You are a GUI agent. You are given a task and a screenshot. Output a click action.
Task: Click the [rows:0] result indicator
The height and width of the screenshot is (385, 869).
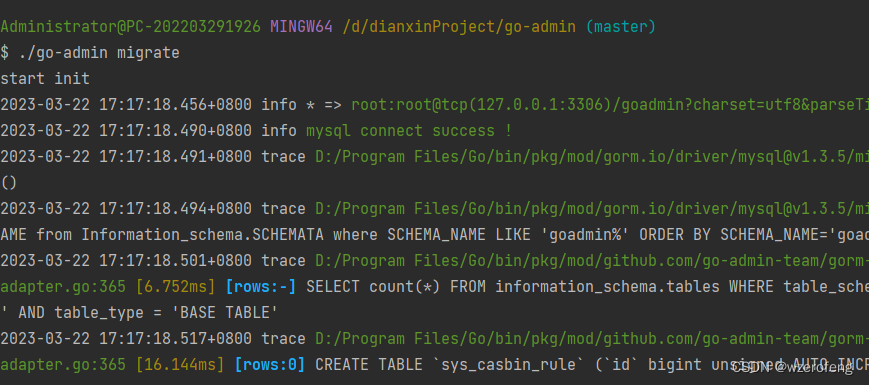point(270,365)
